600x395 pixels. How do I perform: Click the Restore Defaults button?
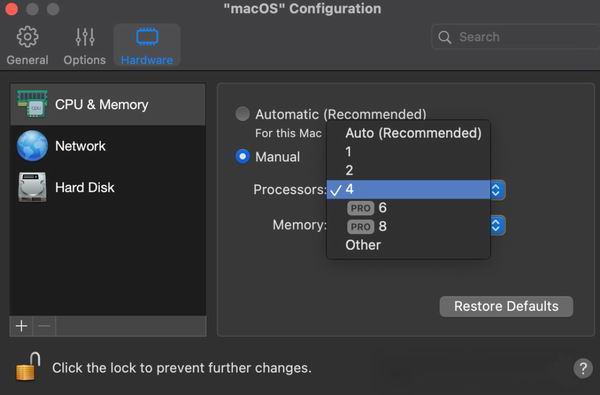506,306
